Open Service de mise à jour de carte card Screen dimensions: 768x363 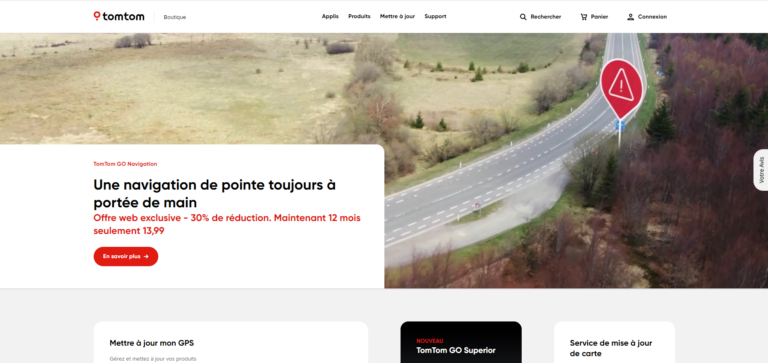click(614, 342)
